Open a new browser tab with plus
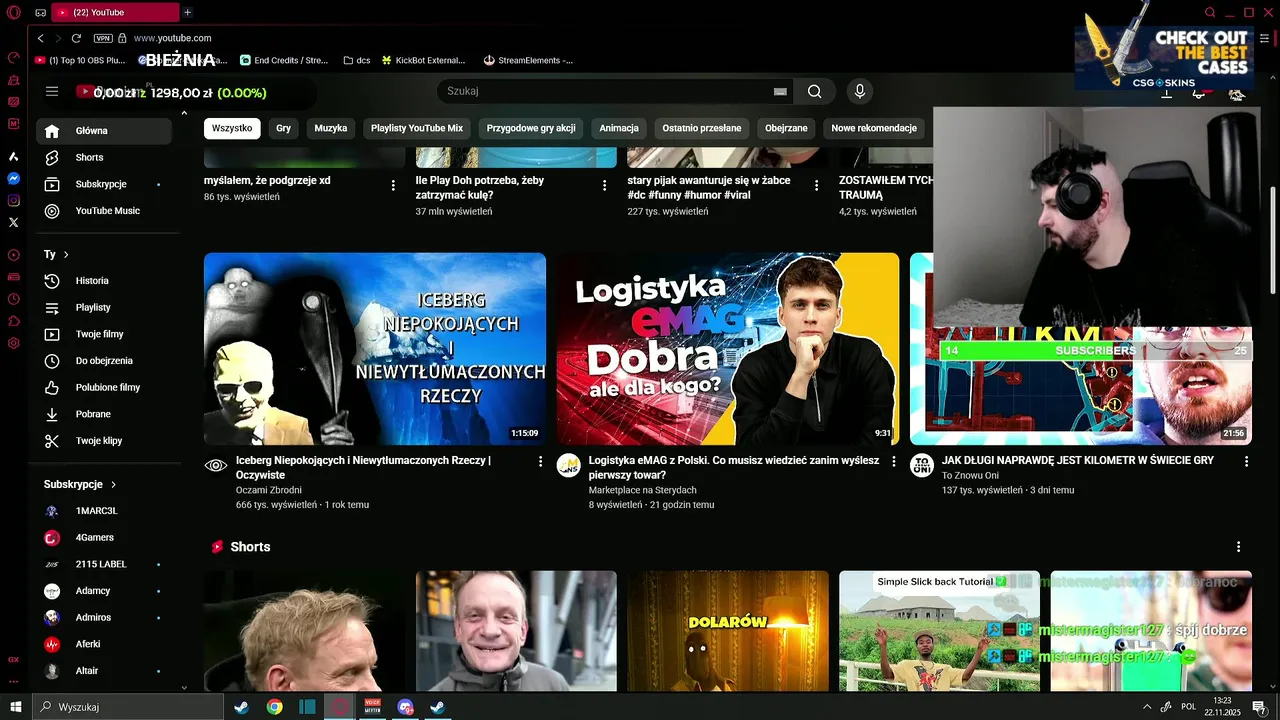Viewport: 1280px width, 720px height. [x=187, y=12]
